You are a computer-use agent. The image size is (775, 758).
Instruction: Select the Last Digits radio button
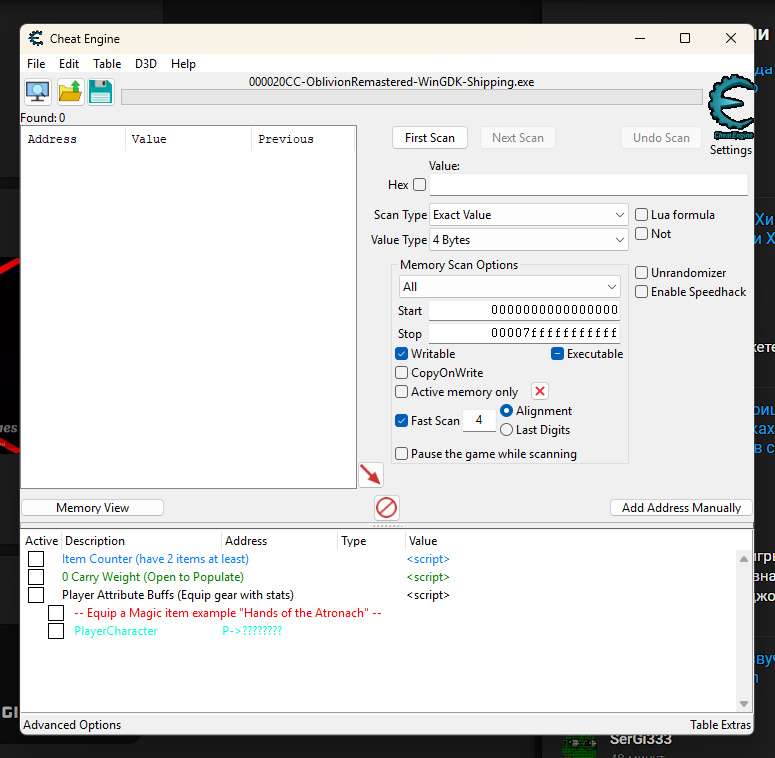(x=506, y=430)
